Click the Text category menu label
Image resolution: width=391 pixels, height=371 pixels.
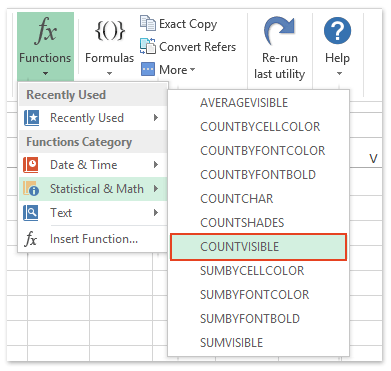(61, 213)
